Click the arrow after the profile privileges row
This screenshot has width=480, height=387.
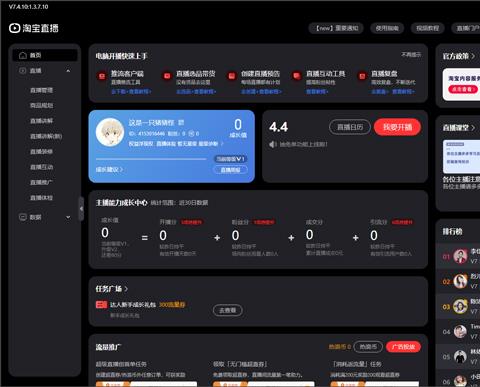pos(222,144)
